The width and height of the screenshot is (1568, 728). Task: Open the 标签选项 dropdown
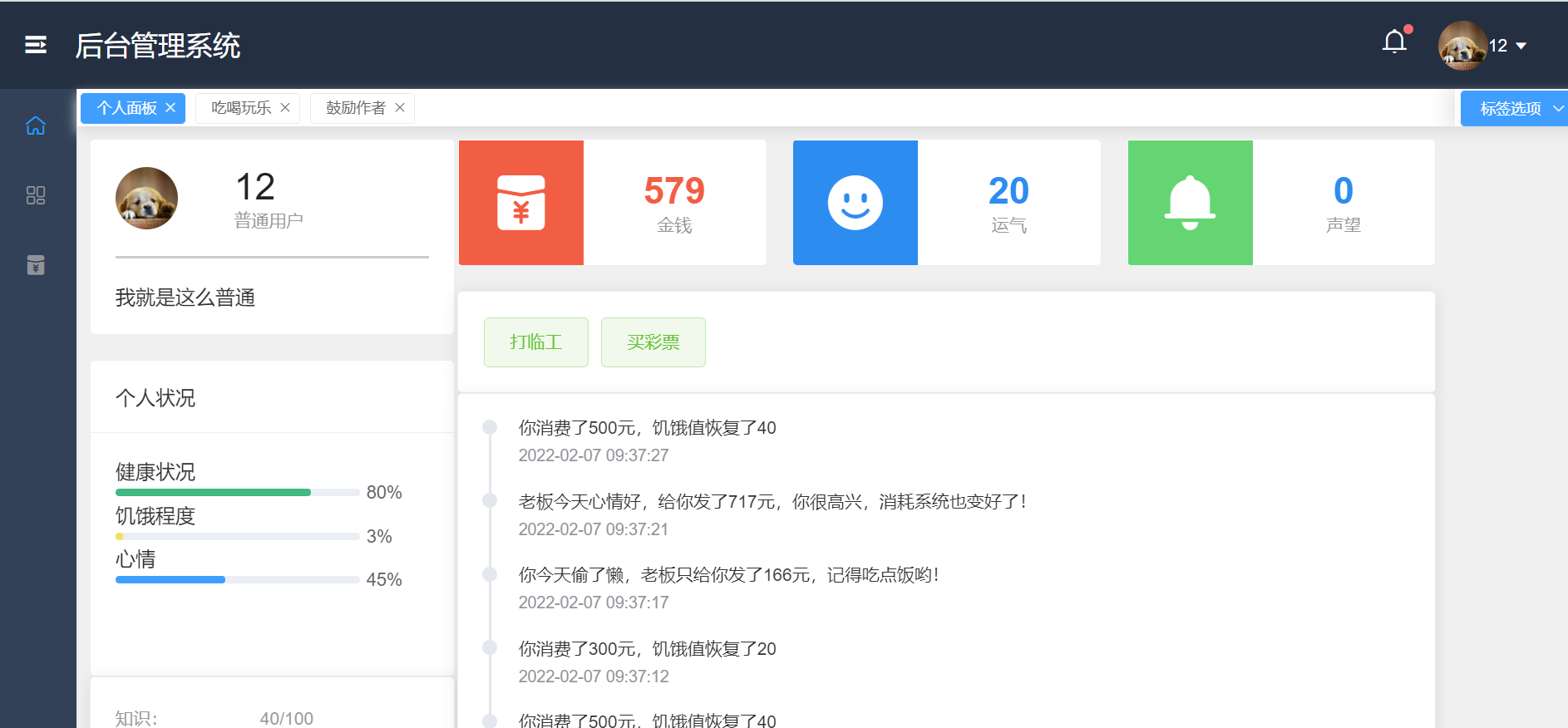tap(1514, 109)
